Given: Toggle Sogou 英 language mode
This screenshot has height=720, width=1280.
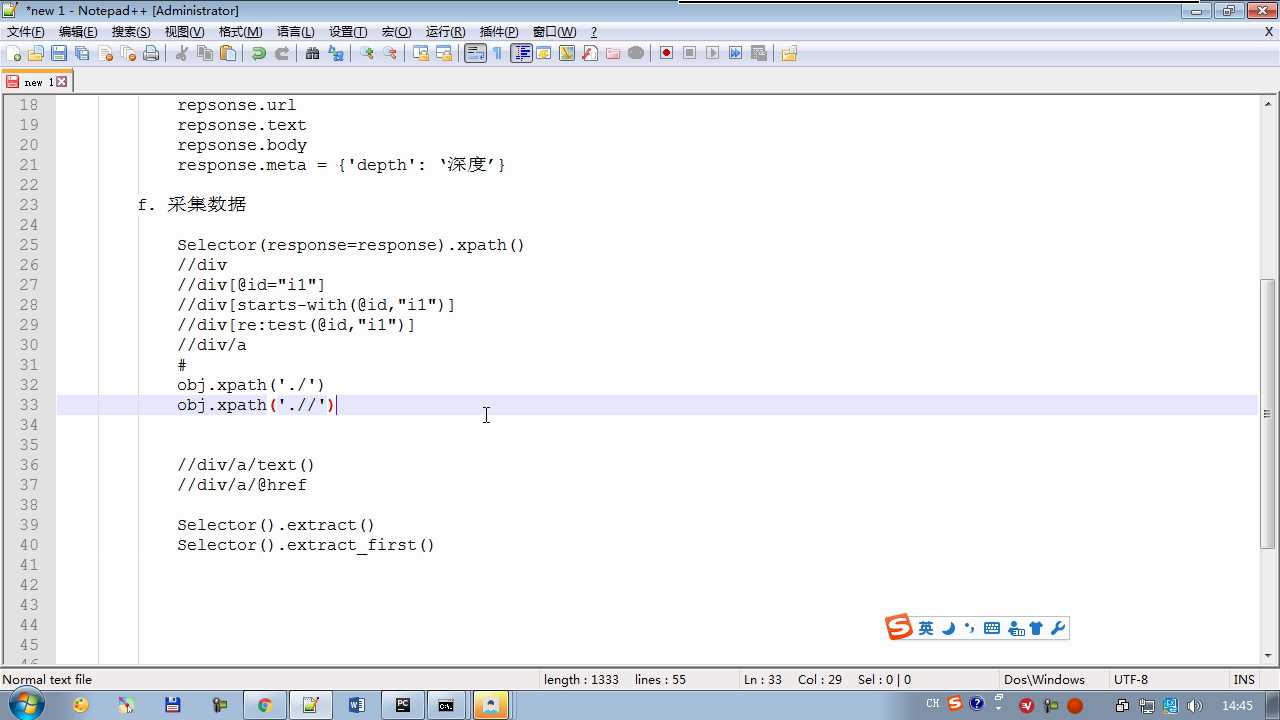Looking at the screenshot, I should pyautogui.click(x=926, y=628).
